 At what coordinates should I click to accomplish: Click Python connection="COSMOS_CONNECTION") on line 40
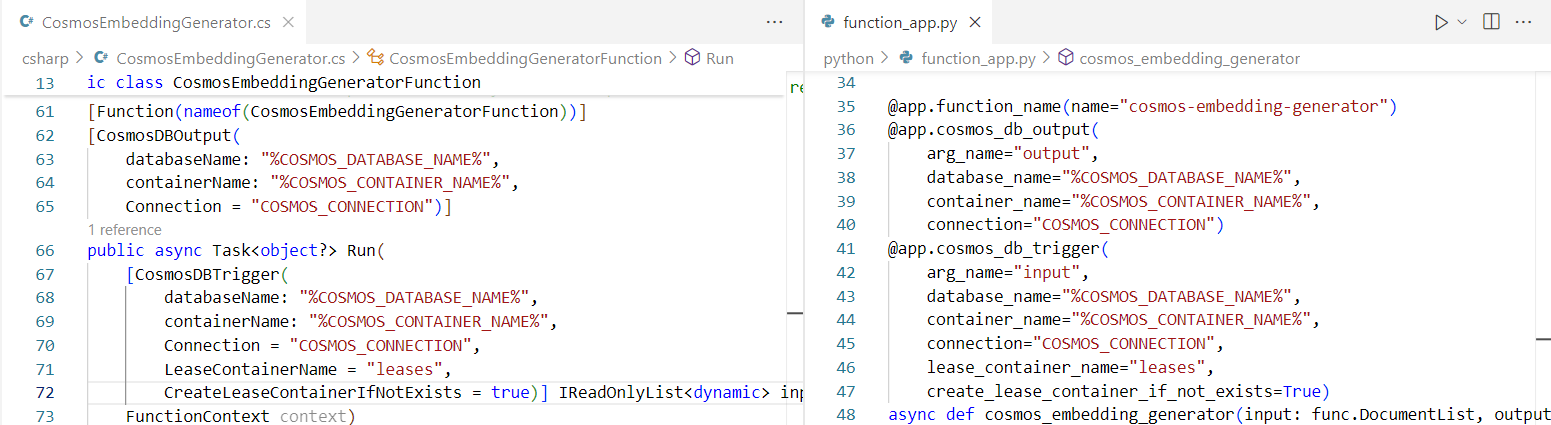(x=1076, y=224)
